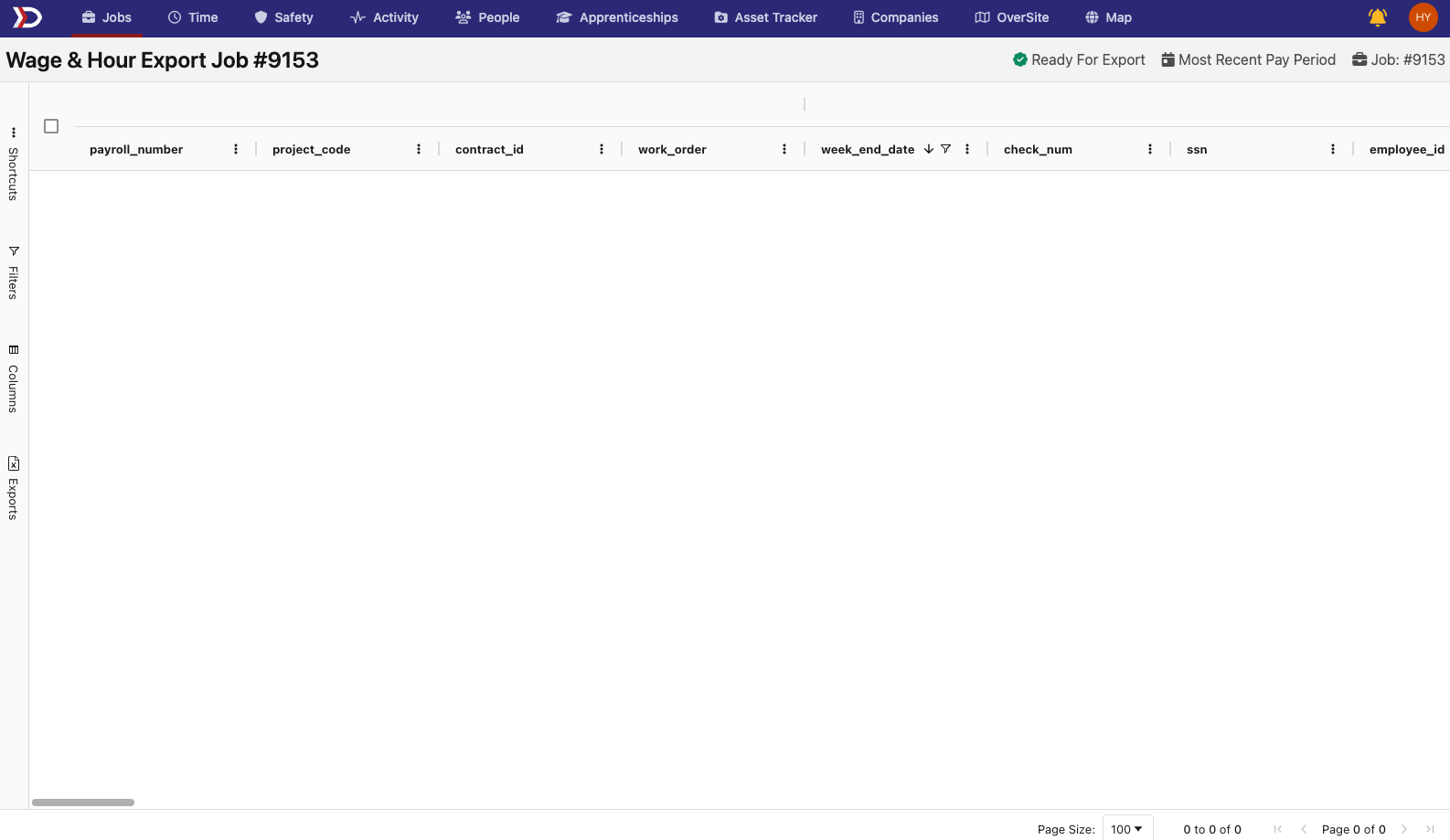Open the Map view
1450x840 pixels.
[x=1108, y=17]
